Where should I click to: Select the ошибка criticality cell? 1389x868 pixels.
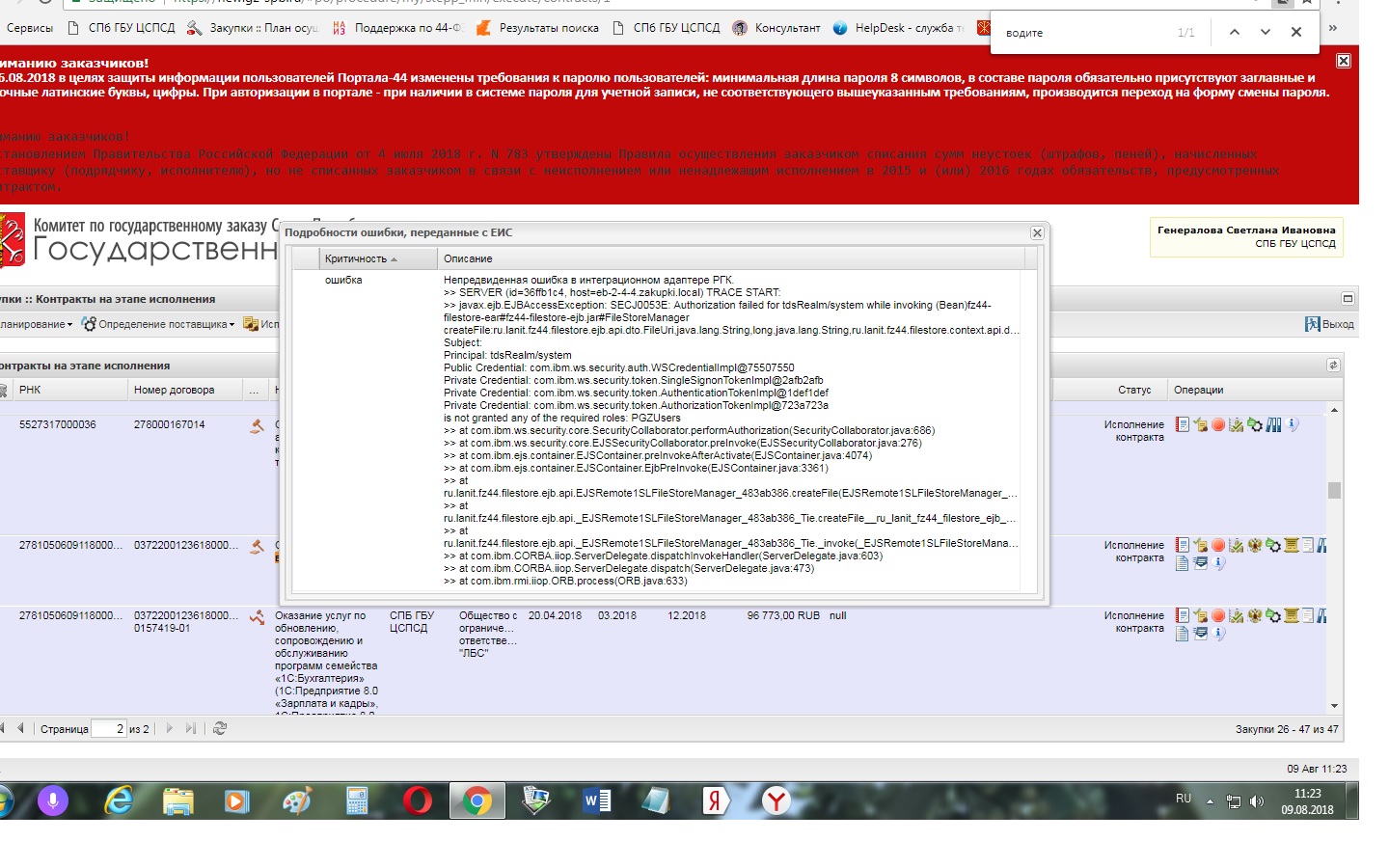pos(343,280)
